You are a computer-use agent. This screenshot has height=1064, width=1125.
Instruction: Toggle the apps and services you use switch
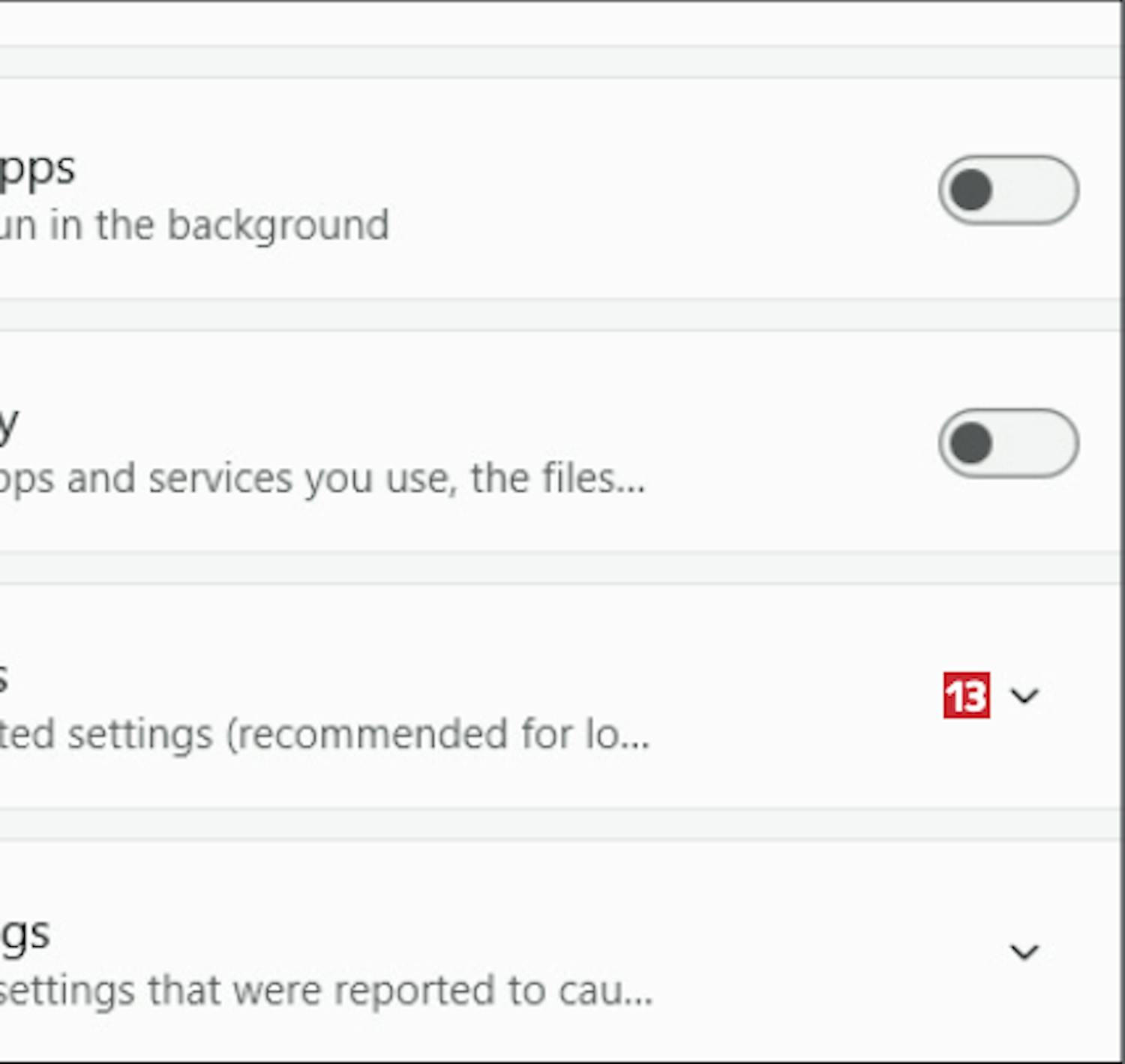click(x=1008, y=443)
